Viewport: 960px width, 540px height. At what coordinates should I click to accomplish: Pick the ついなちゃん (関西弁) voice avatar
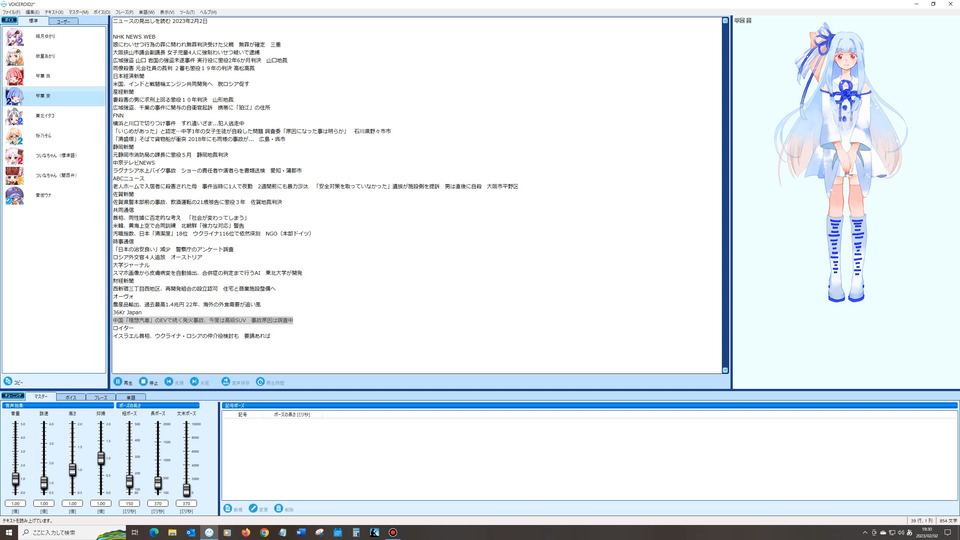coord(15,176)
